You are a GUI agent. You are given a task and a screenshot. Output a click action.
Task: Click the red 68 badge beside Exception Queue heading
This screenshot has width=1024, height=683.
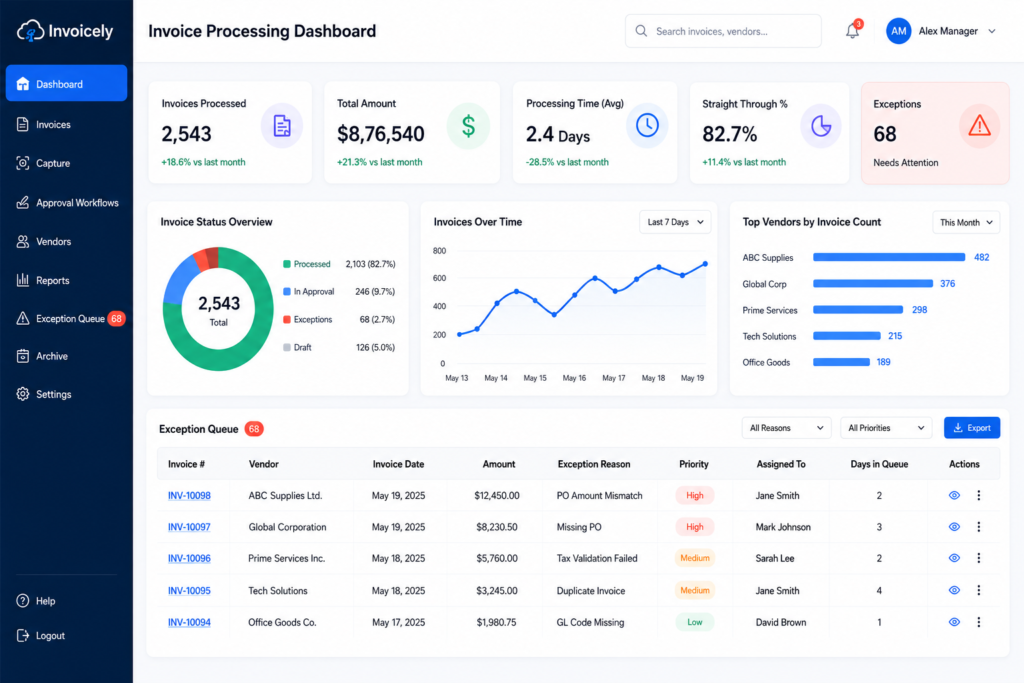[254, 429]
